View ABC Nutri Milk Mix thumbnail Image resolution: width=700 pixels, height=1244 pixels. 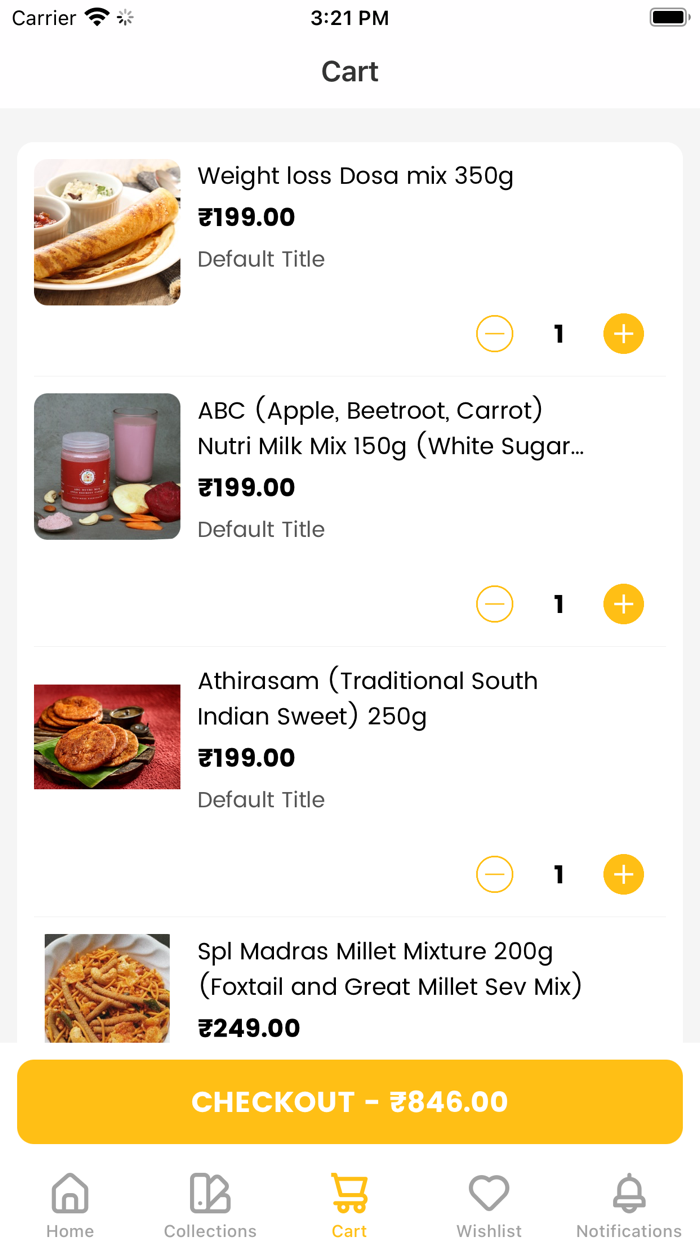coord(107,466)
